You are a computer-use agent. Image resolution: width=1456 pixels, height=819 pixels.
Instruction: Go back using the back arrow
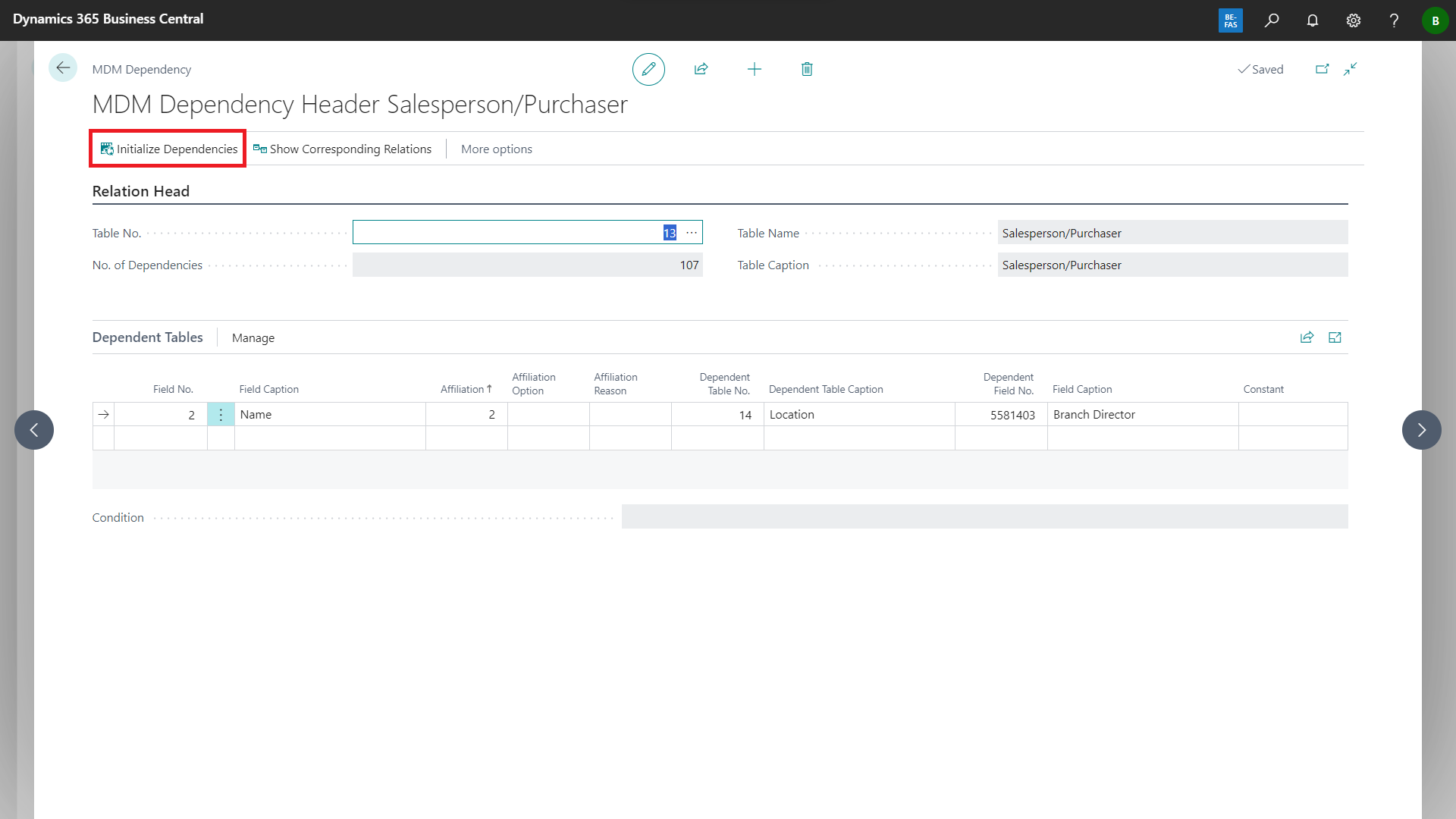[63, 68]
